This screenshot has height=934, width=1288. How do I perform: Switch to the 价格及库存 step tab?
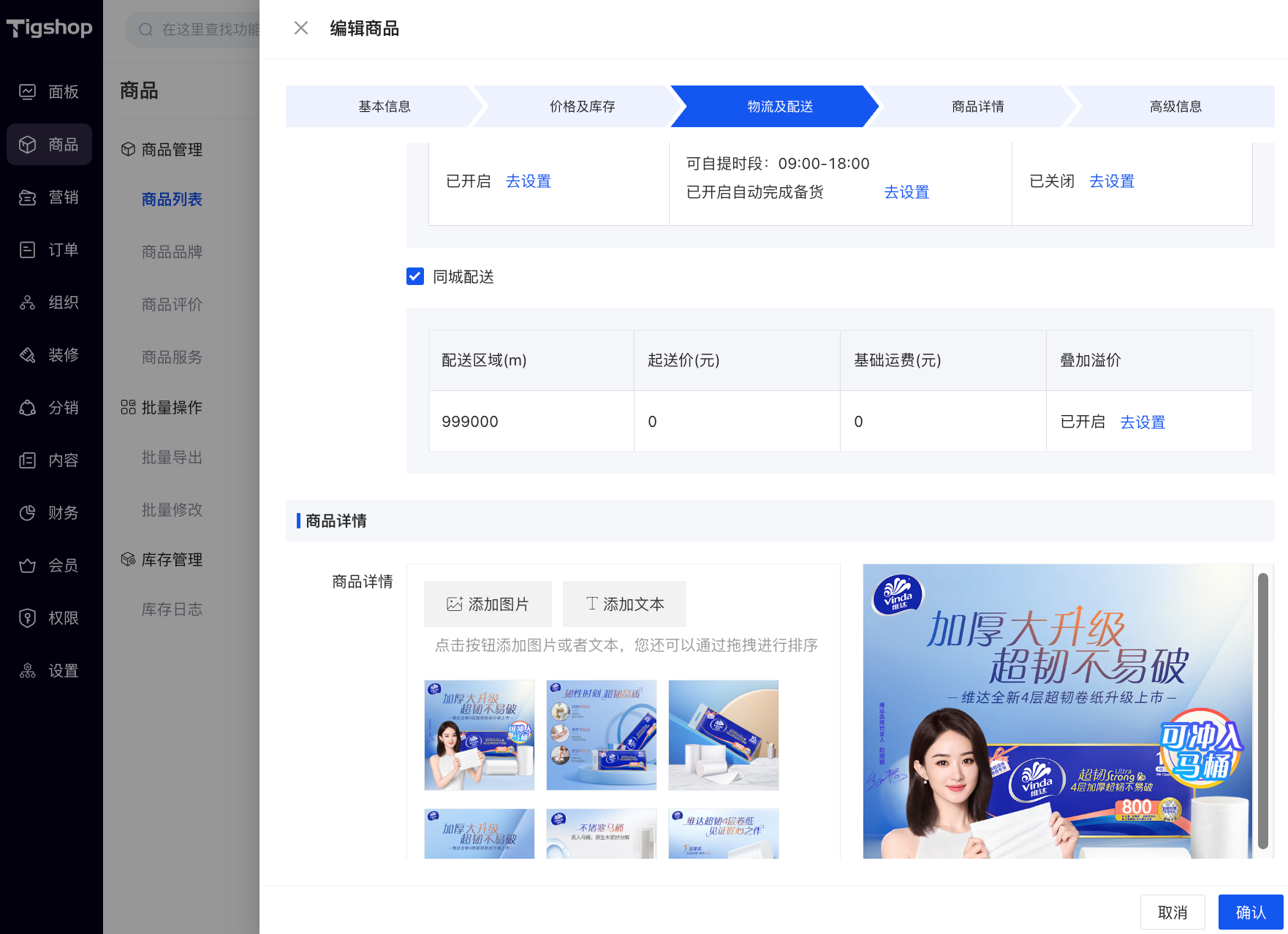click(582, 107)
